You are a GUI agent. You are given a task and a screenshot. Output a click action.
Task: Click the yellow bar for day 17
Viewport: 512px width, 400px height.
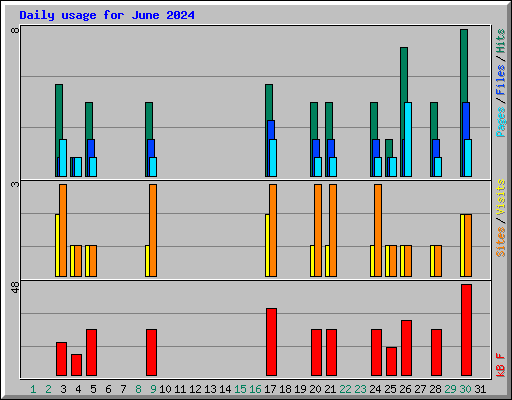pyautogui.click(x=267, y=245)
